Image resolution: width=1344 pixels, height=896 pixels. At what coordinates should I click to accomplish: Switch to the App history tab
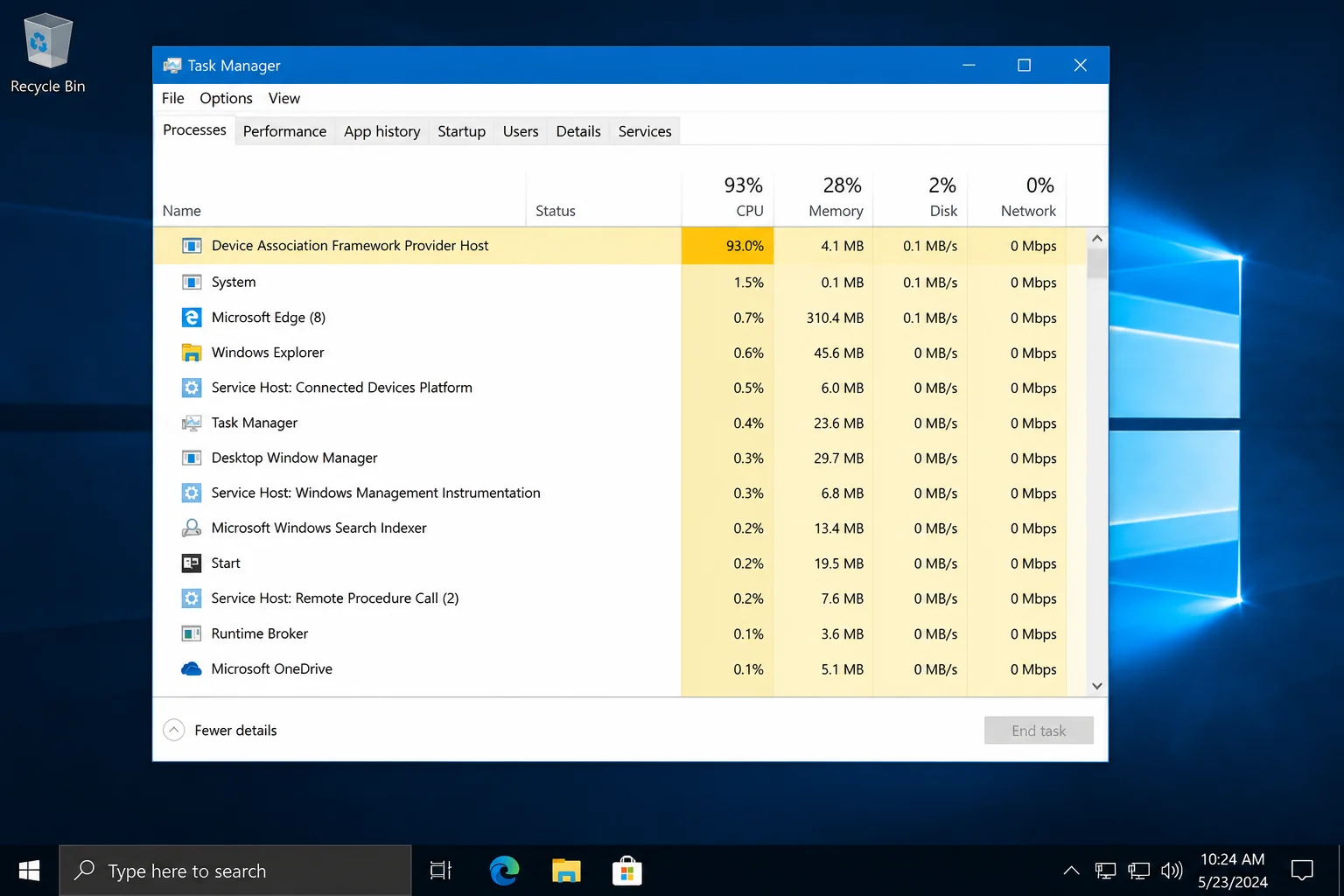(x=381, y=131)
